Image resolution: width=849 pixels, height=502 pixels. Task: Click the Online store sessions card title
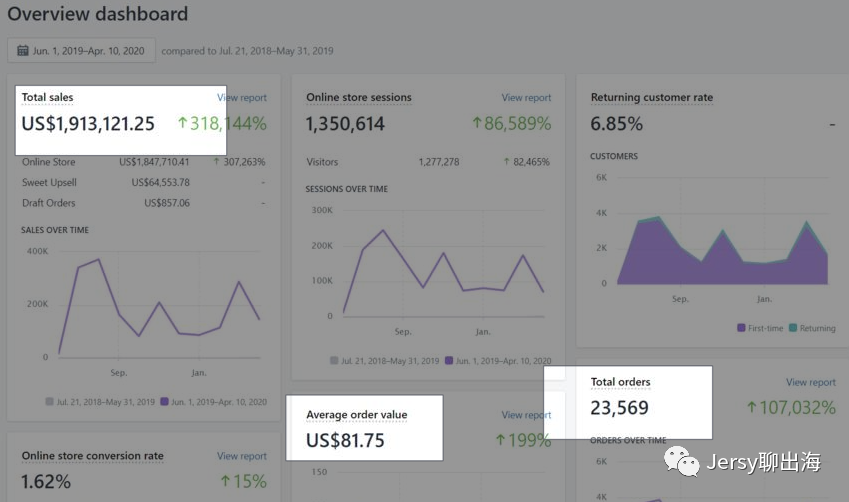(358, 98)
